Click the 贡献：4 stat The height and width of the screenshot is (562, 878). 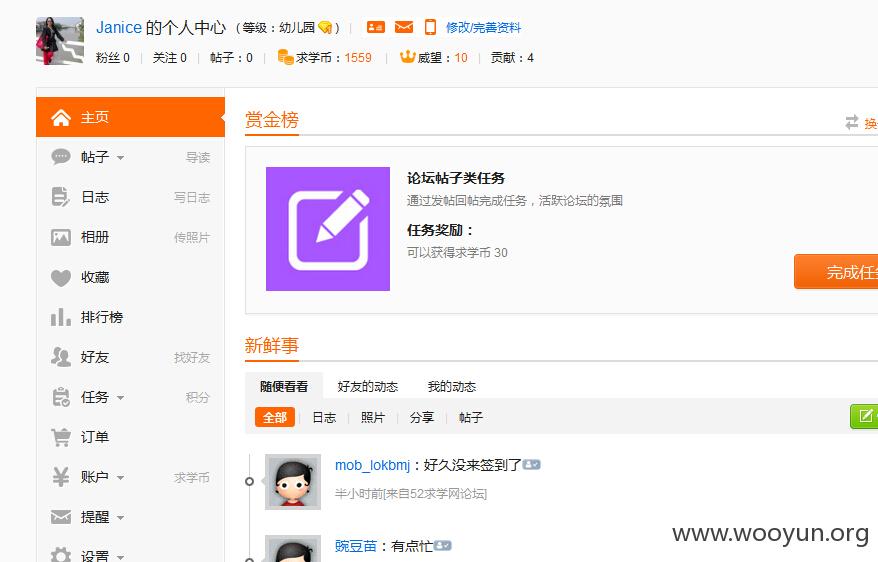[x=512, y=58]
